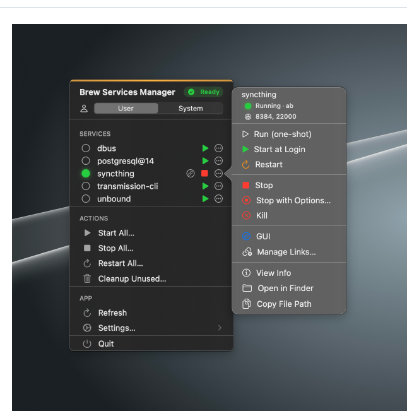Screen dimensions: 407x418
Task: Click the transmission-cli service name
Action: [x=127, y=186]
